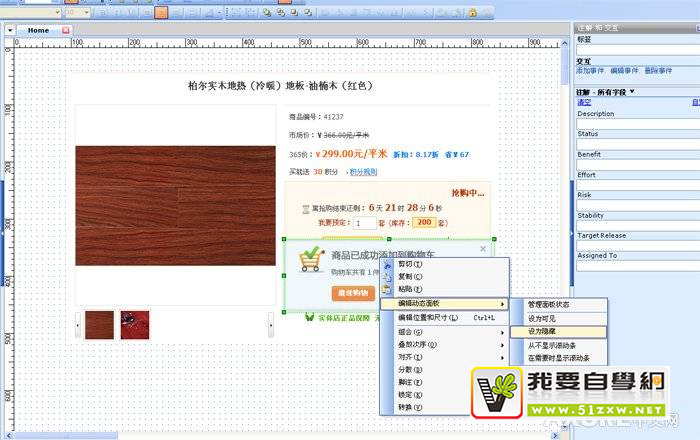Click the lock icon in top toolbar
The image size is (700, 440).
(471, 12)
